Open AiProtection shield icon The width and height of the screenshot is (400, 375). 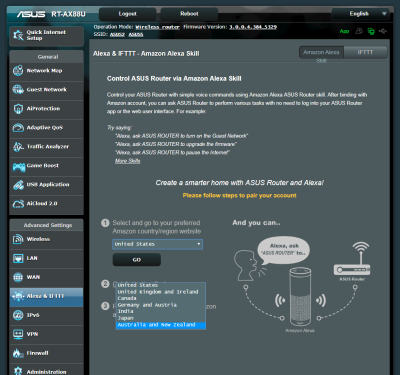pos(18,109)
